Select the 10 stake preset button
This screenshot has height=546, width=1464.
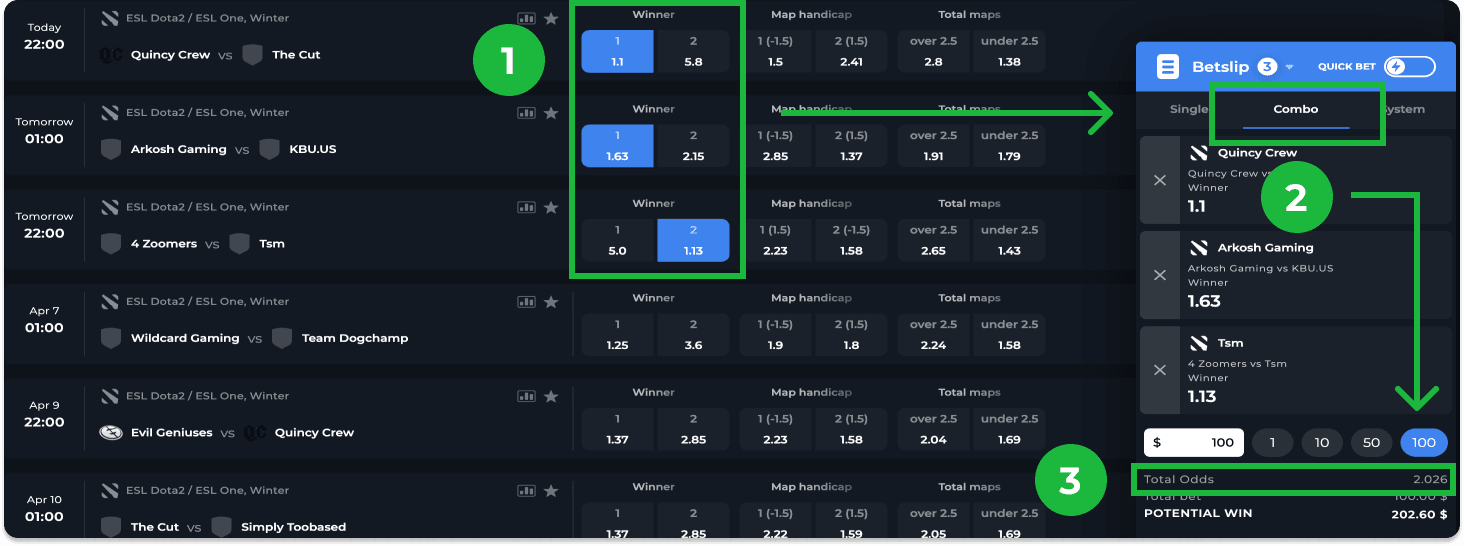1322,442
